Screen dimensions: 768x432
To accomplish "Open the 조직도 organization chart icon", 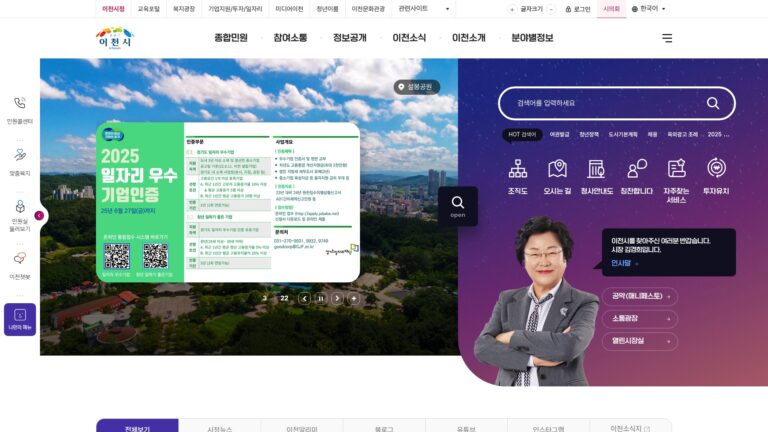I will point(517,169).
